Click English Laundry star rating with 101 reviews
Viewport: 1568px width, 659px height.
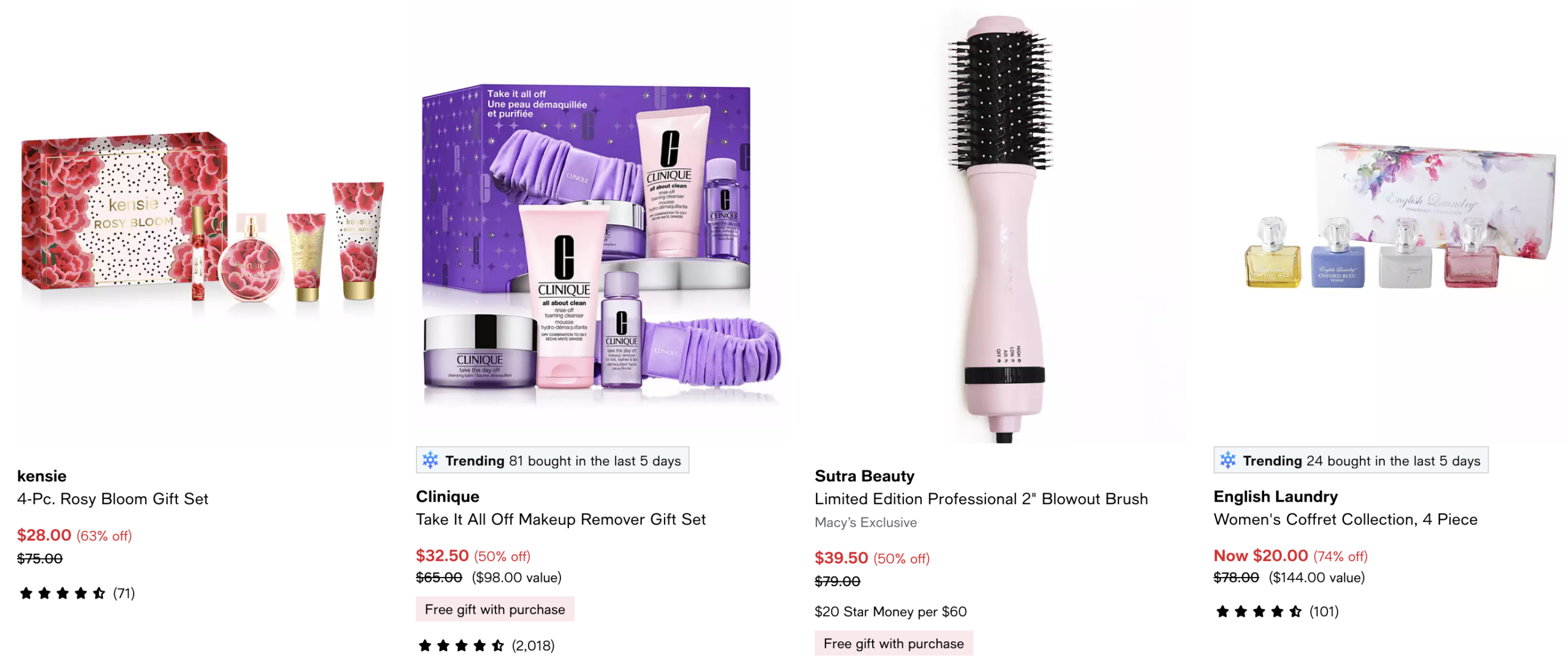(x=1277, y=611)
